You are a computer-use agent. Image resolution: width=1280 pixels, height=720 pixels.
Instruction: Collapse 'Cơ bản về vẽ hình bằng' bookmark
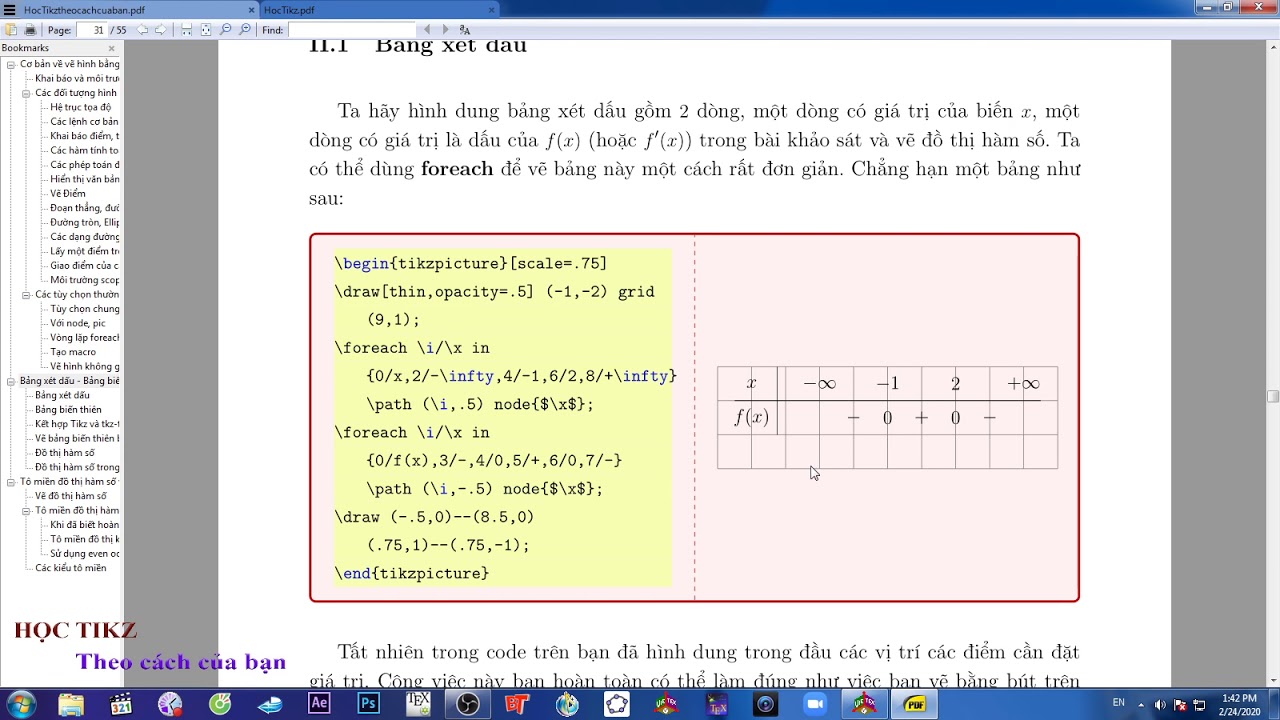point(11,64)
